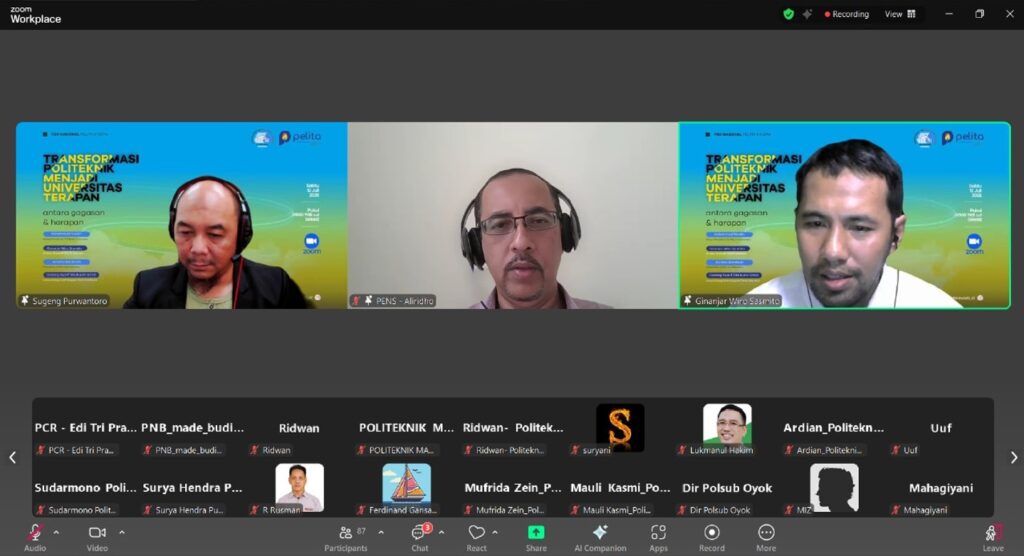The image size is (1024, 556).
Task: Click the Recording indicator in title bar
Action: (x=846, y=14)
